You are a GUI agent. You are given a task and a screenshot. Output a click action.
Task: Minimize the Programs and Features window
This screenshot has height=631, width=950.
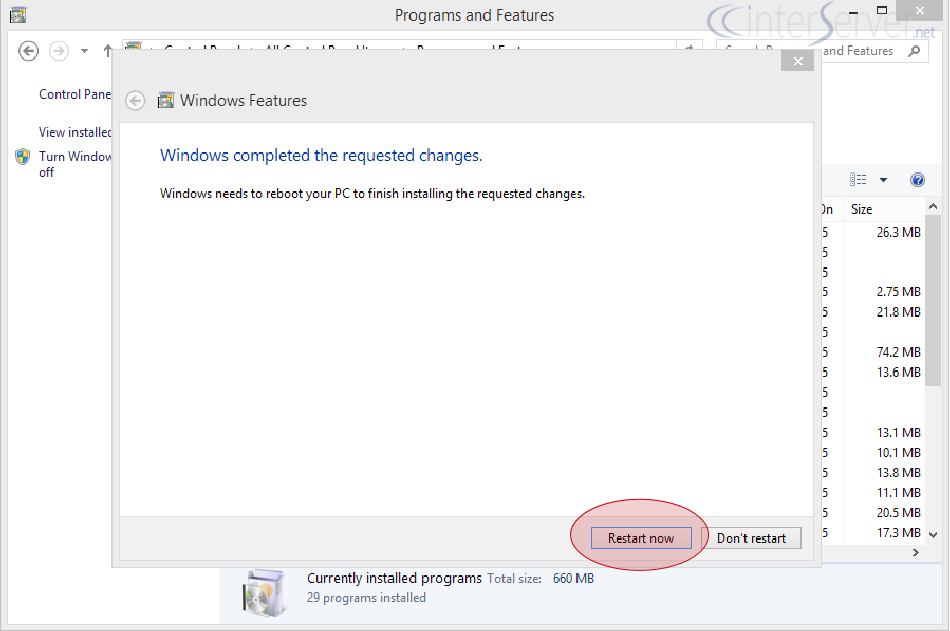click(854, 12)
